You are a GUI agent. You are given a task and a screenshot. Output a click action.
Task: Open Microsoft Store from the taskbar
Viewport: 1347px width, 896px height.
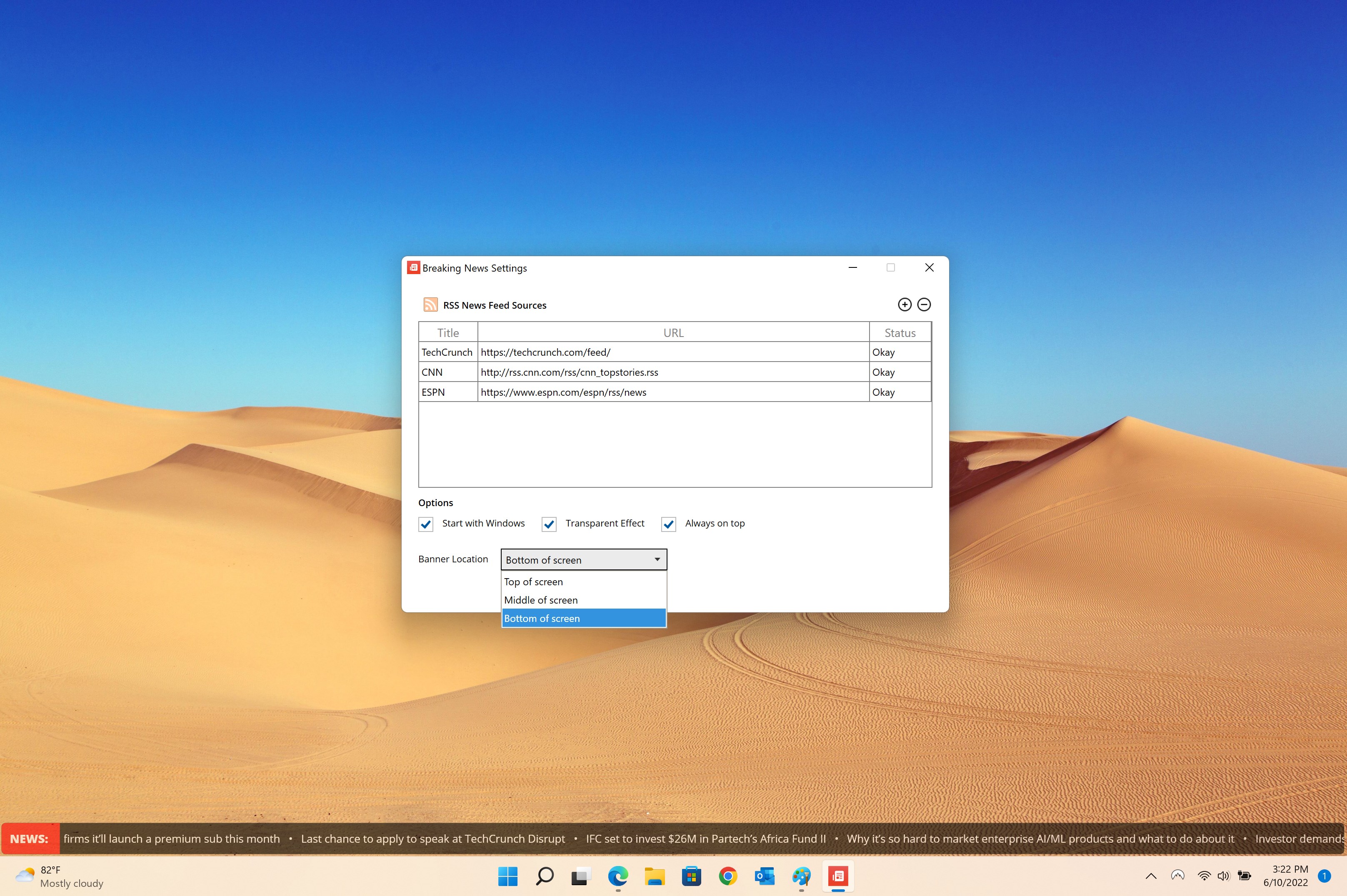pyautogui.click(x=691, y=876)
